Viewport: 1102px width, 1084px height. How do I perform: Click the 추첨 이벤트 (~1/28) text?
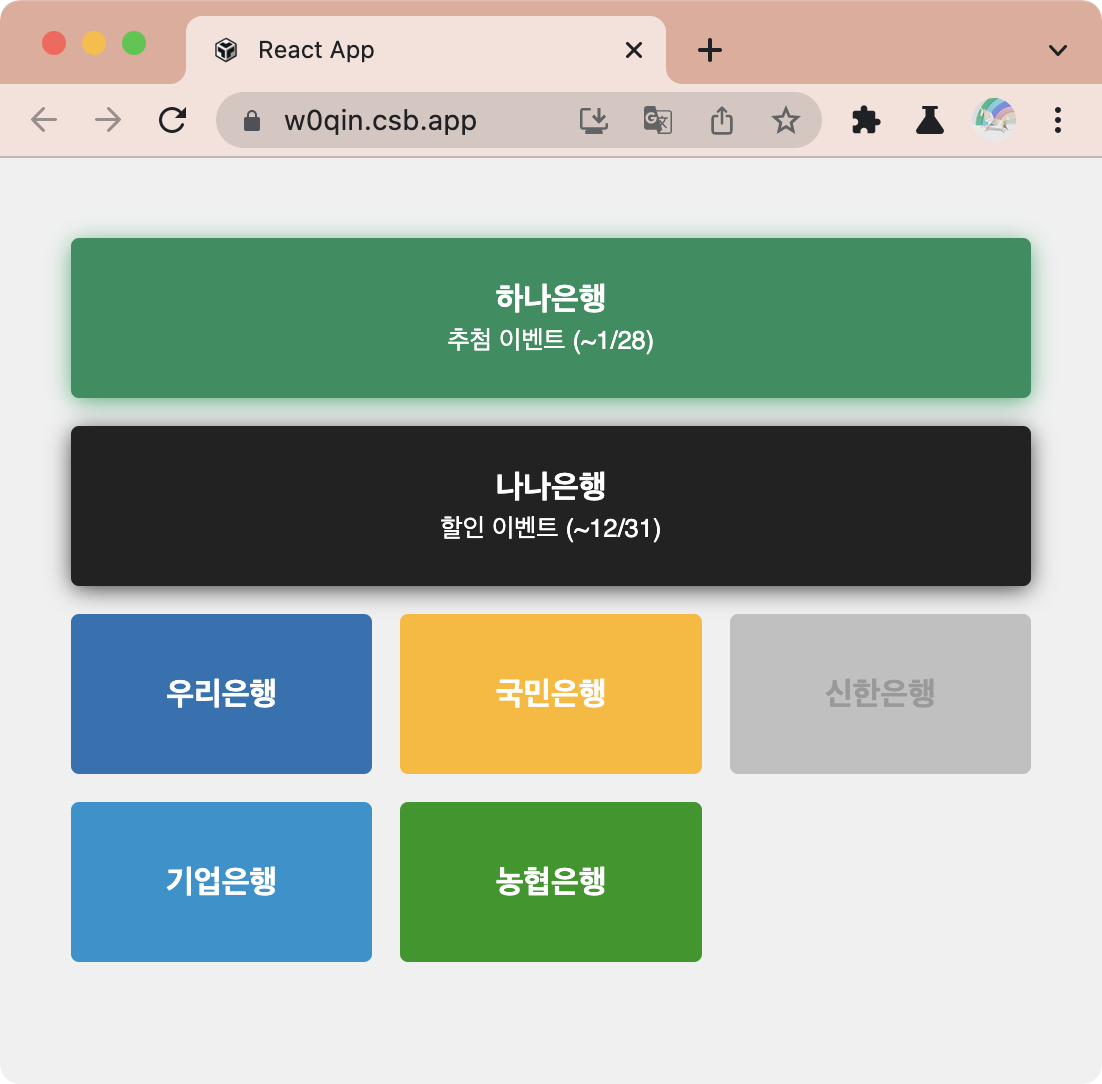tap(551, 340)
